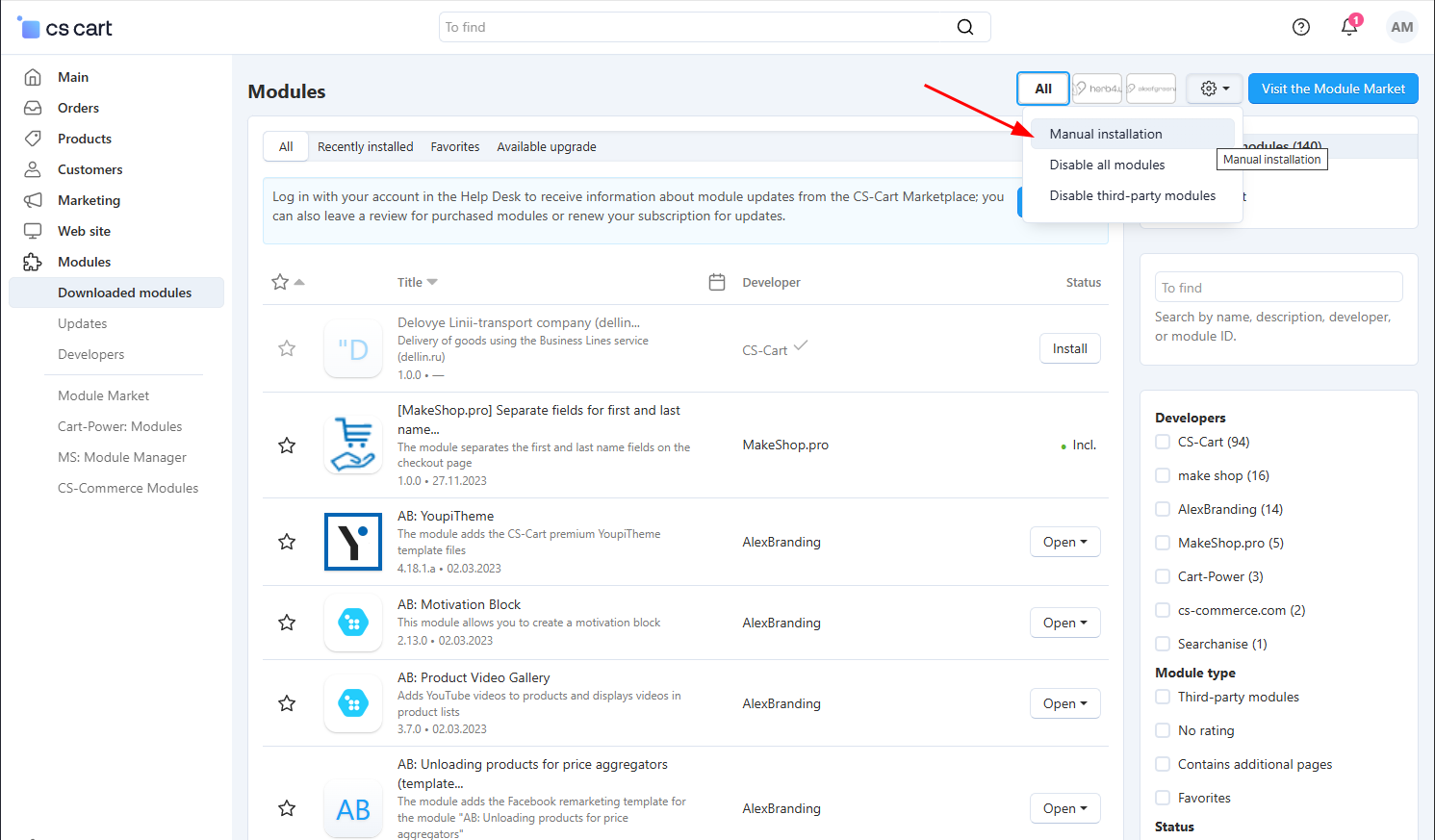Open the gear settings dropdown
Screen dimensions: 1435x840
pyautogui.click(x=1214, y=89)
